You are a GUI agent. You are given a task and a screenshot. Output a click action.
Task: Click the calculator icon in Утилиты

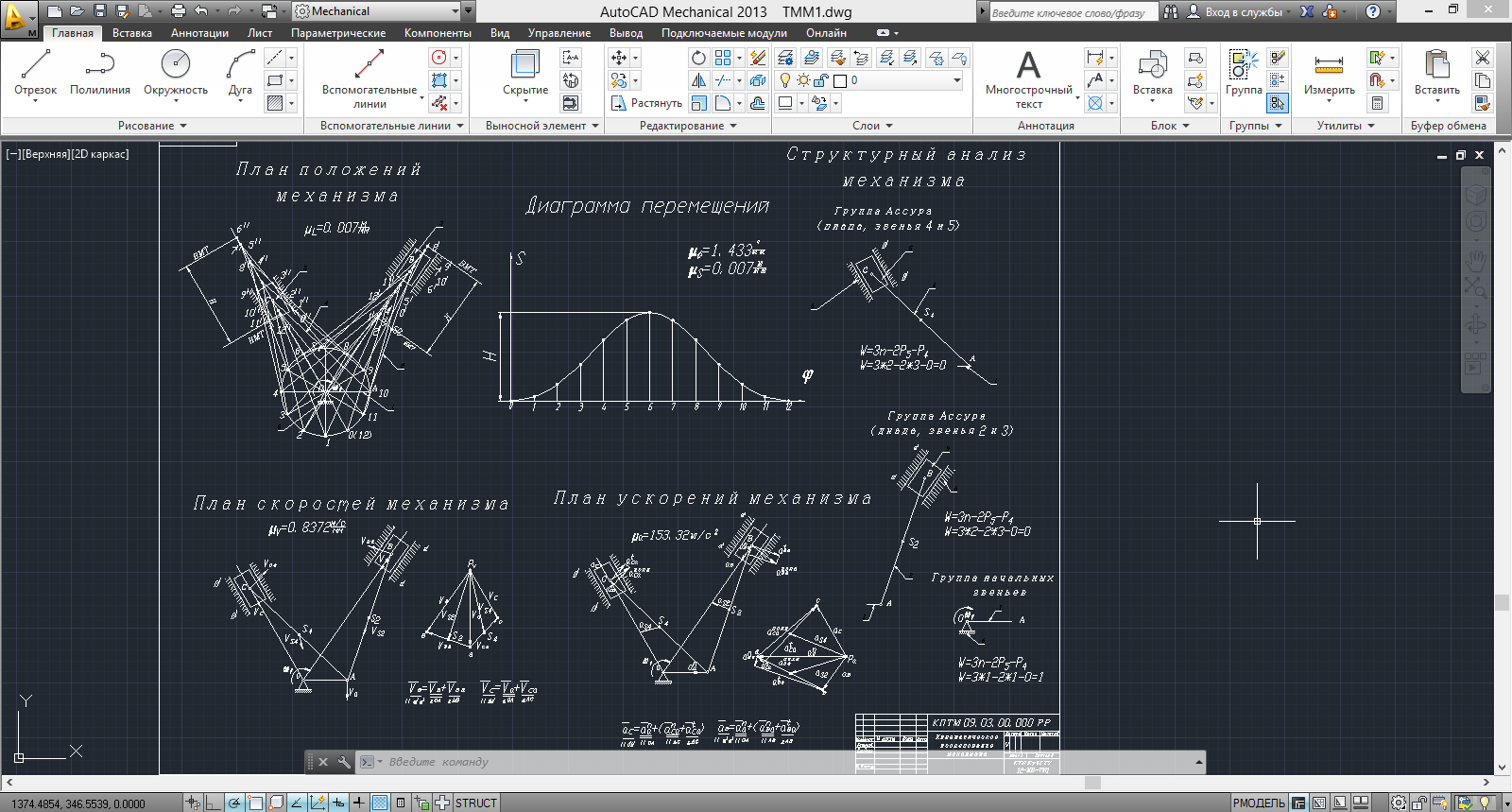coord(1378,103)
